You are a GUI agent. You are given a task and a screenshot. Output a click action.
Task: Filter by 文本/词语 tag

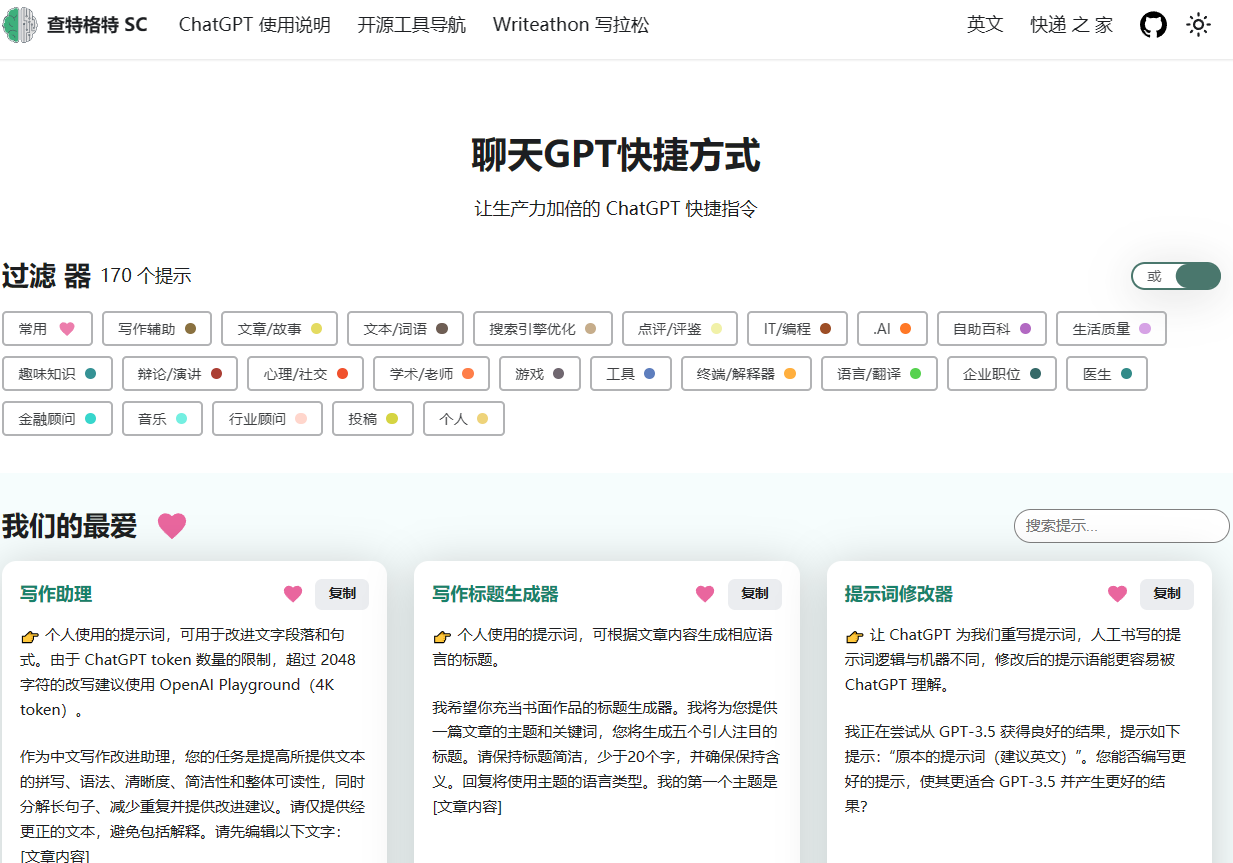tap(405, 328)
